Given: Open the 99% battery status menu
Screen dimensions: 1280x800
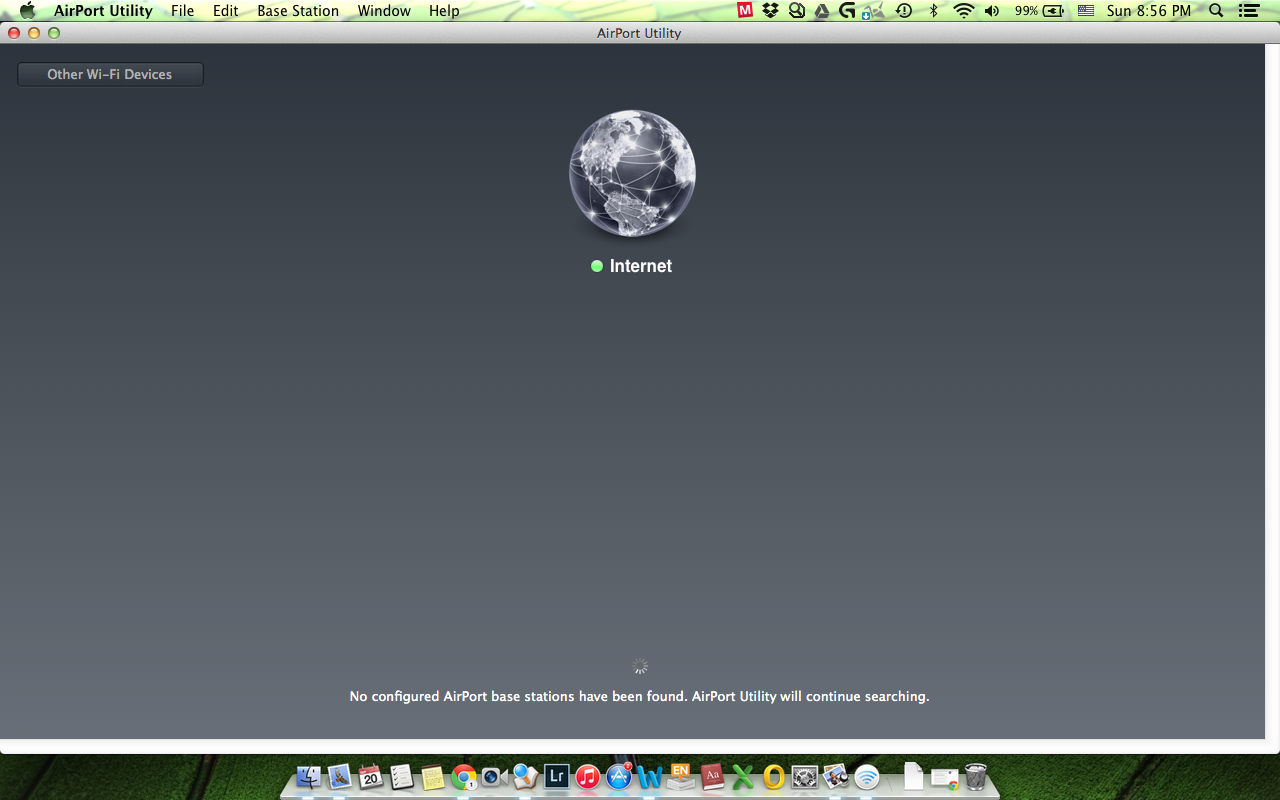Looking at the screenshot, I should pyautogui.click(x=1039, y=11).
